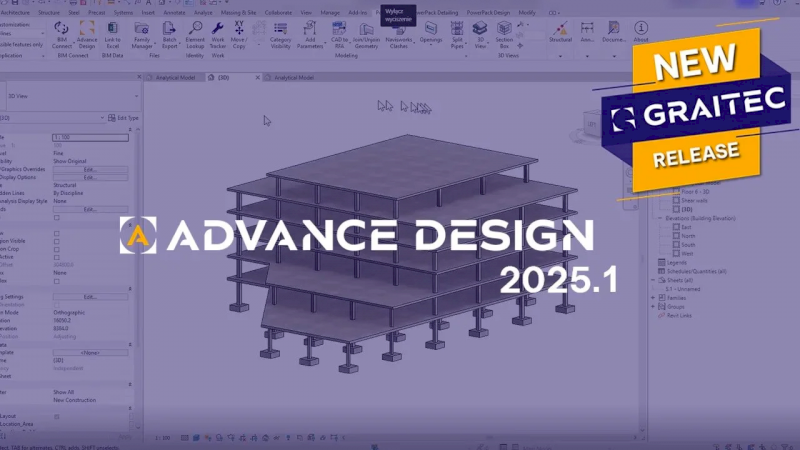The image size is (800, 450).
Task: Click Edit button for rendering Settings
Action: 90,297
